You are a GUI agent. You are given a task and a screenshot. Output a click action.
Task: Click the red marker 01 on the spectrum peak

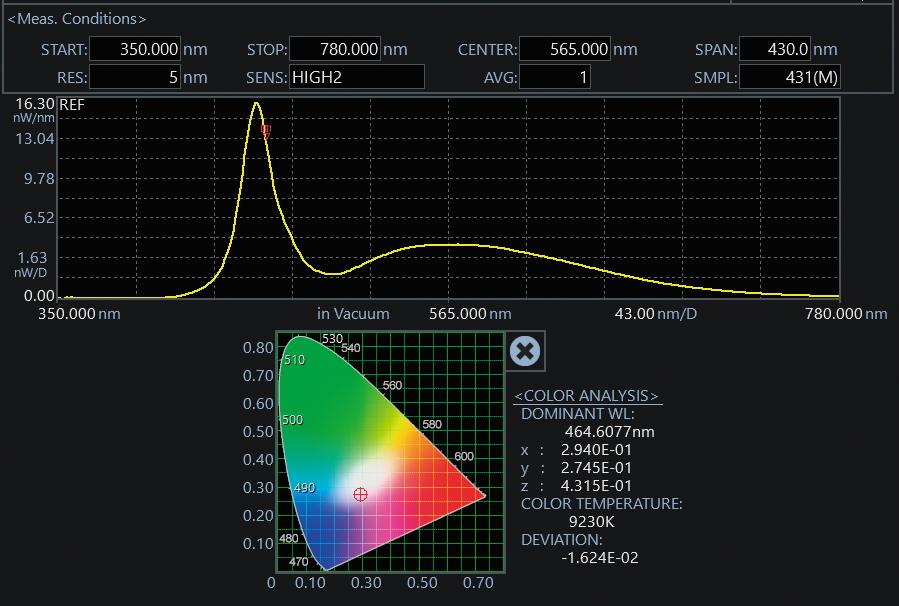coord(267,131)
